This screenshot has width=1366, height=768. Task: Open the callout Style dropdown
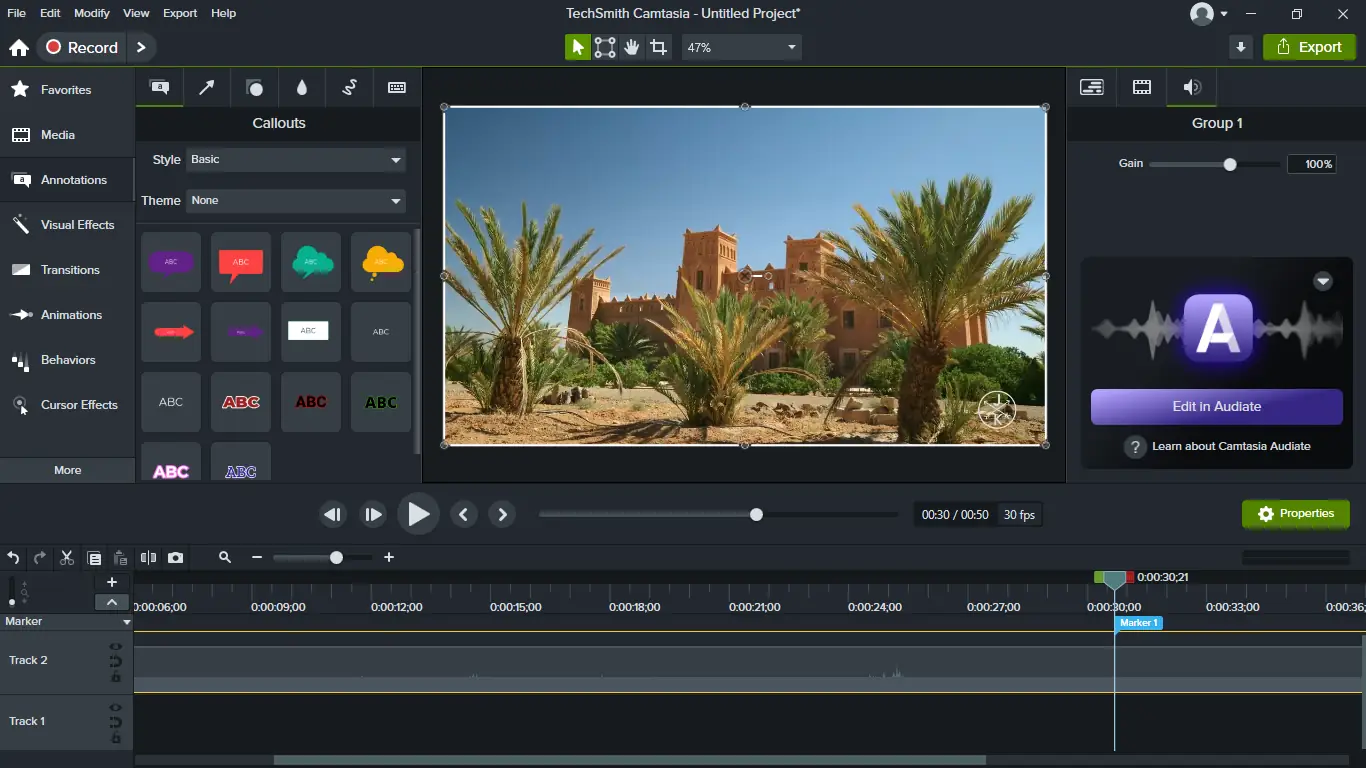pos(296,159)
